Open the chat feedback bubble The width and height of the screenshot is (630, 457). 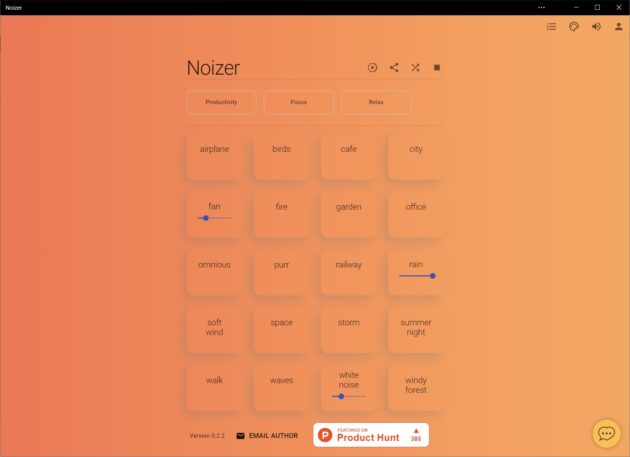606,433
